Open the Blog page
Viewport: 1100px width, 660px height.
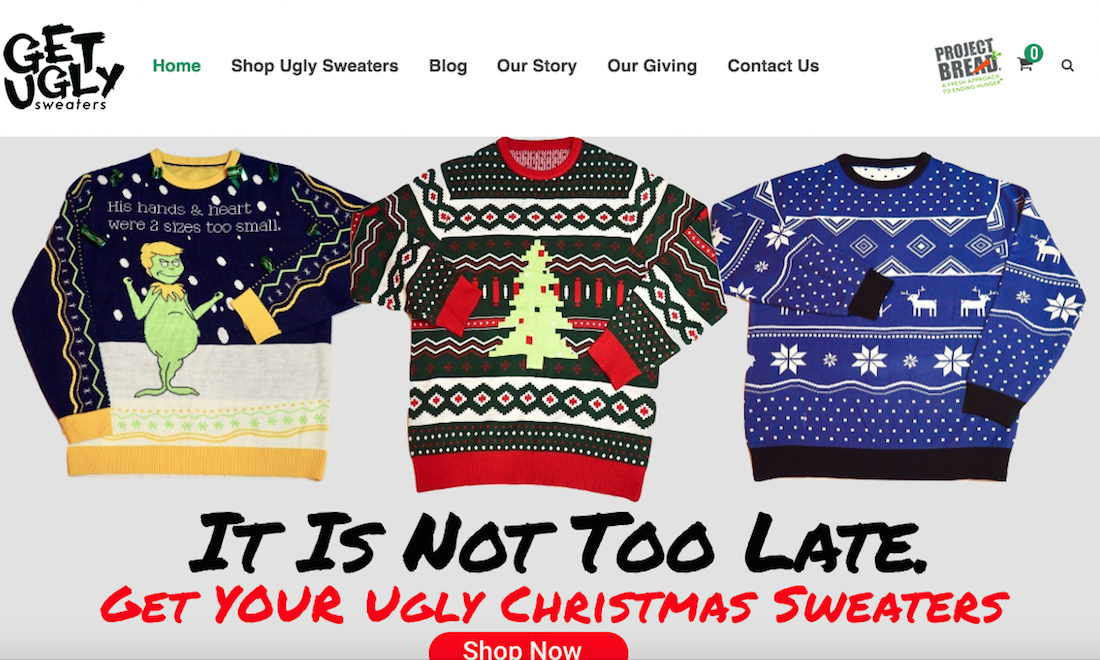[x=448, y=66]
